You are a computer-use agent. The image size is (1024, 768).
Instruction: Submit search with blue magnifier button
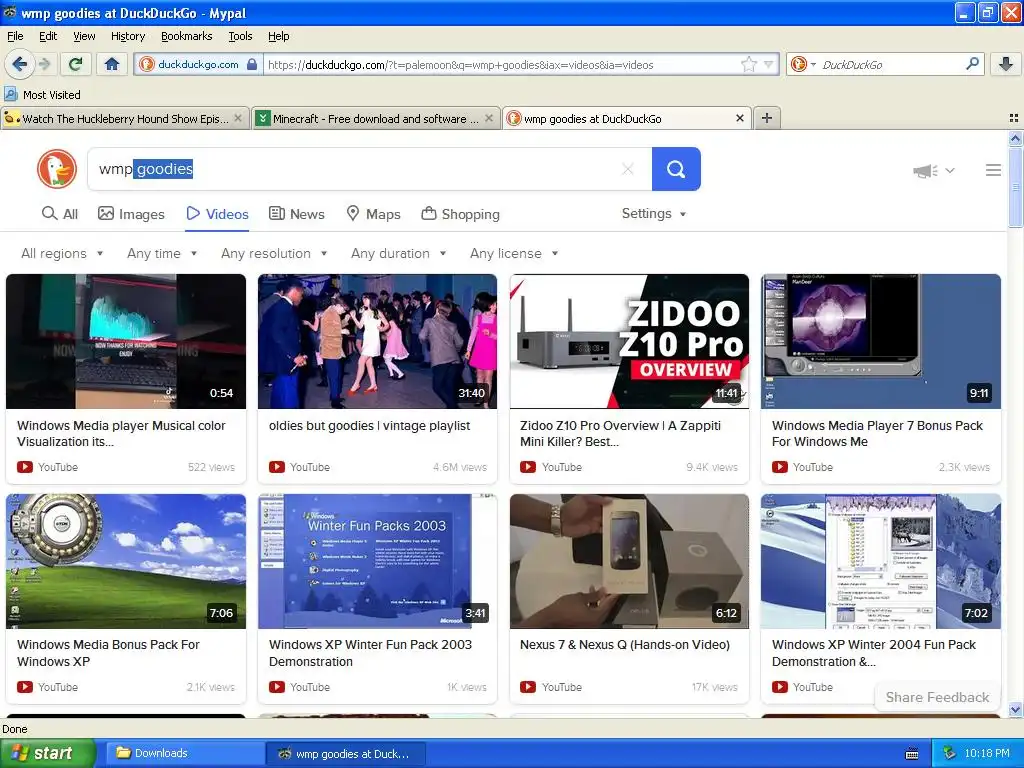(676, 169)
